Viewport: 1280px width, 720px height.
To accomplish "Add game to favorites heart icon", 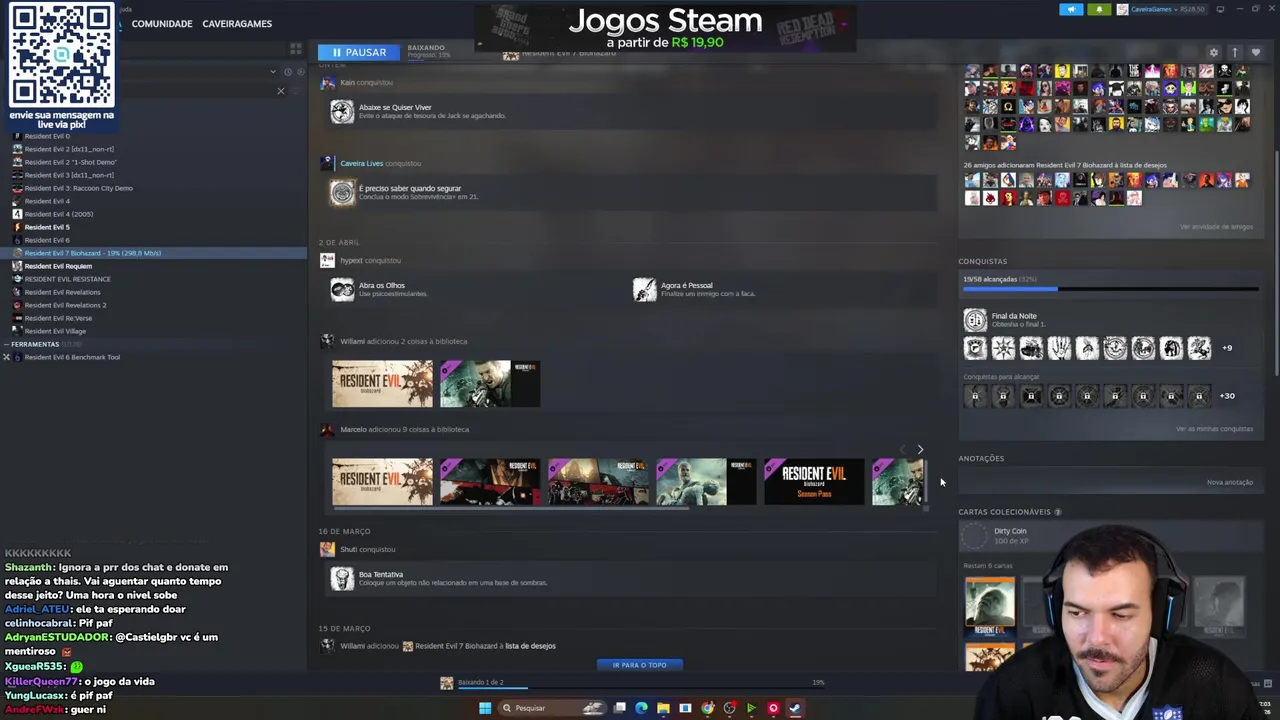I will click(x=1256, y=52).
